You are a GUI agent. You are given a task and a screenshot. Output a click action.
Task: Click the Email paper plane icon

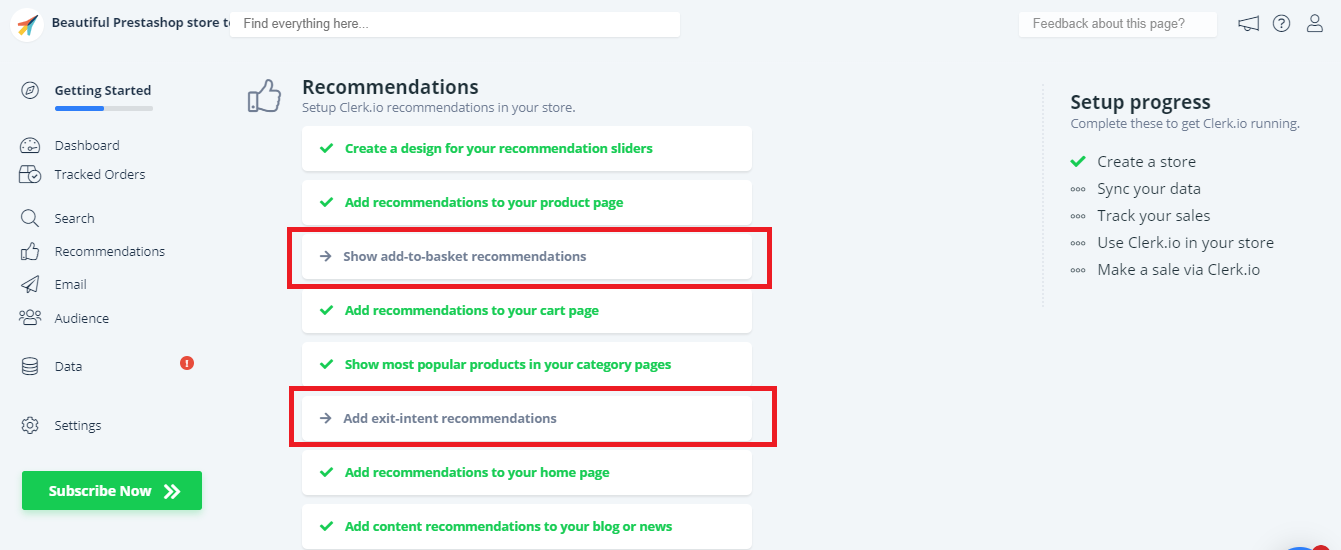pos(30,285)
